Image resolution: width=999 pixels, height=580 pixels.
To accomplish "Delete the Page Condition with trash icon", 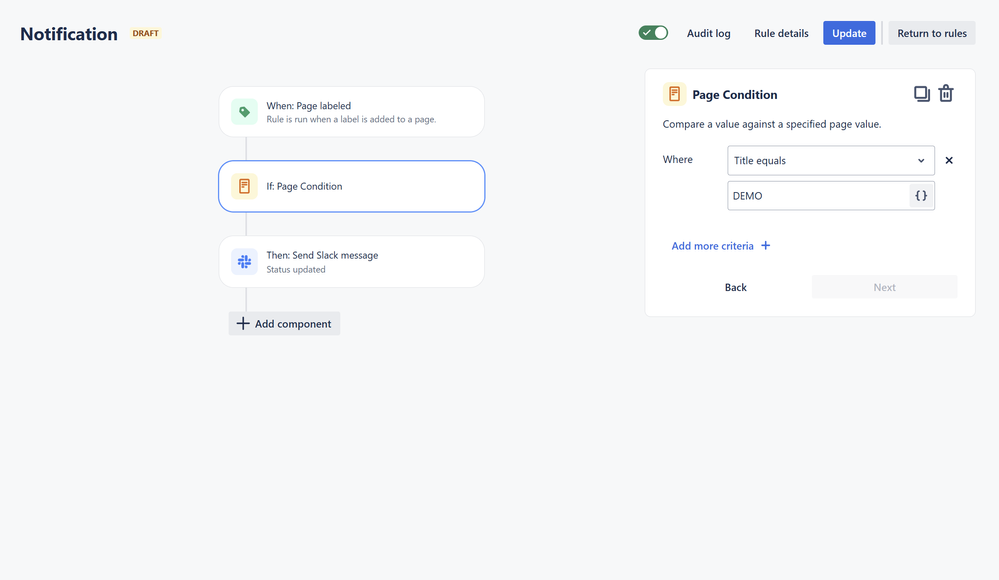I will coord(946,93).
